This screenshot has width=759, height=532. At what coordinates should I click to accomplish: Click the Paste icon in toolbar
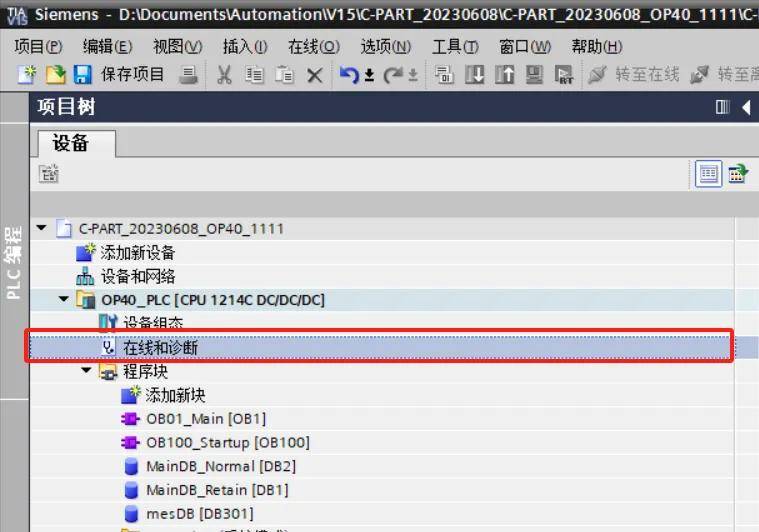285,75
